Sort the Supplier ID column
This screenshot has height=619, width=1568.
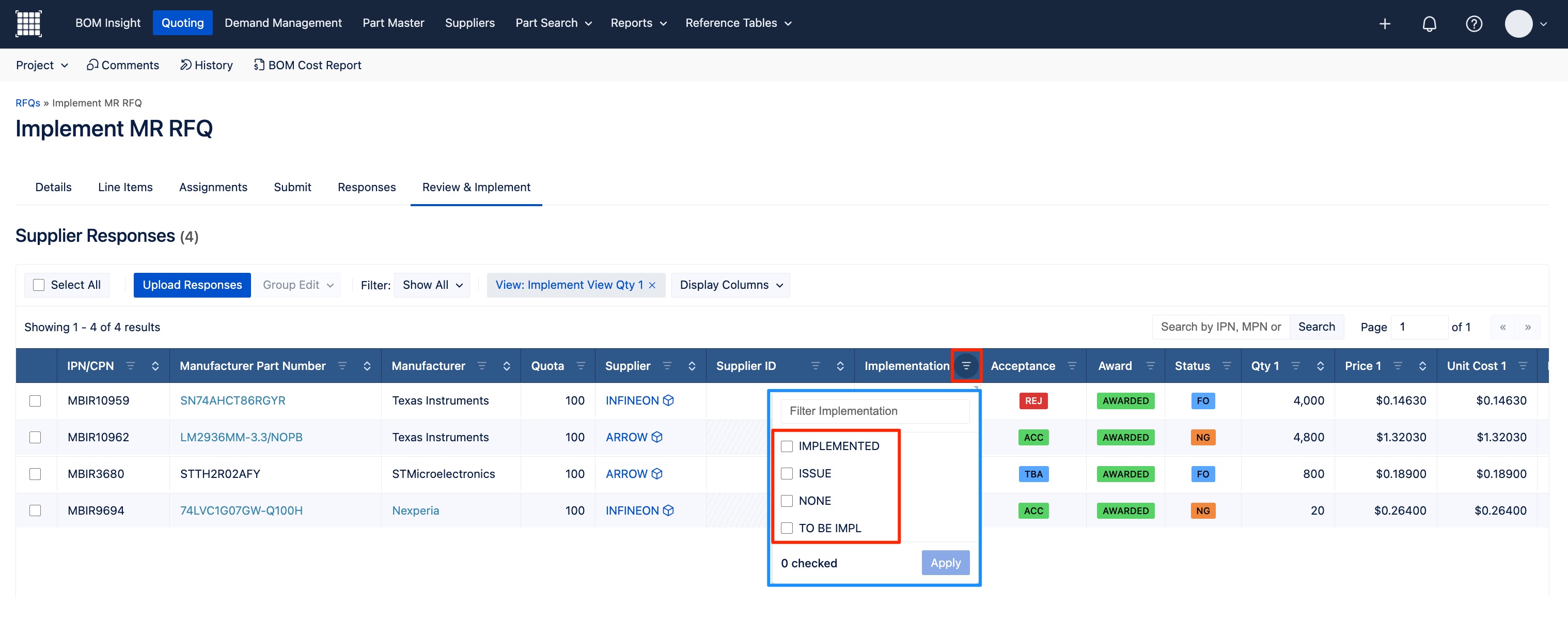point(841,365)
